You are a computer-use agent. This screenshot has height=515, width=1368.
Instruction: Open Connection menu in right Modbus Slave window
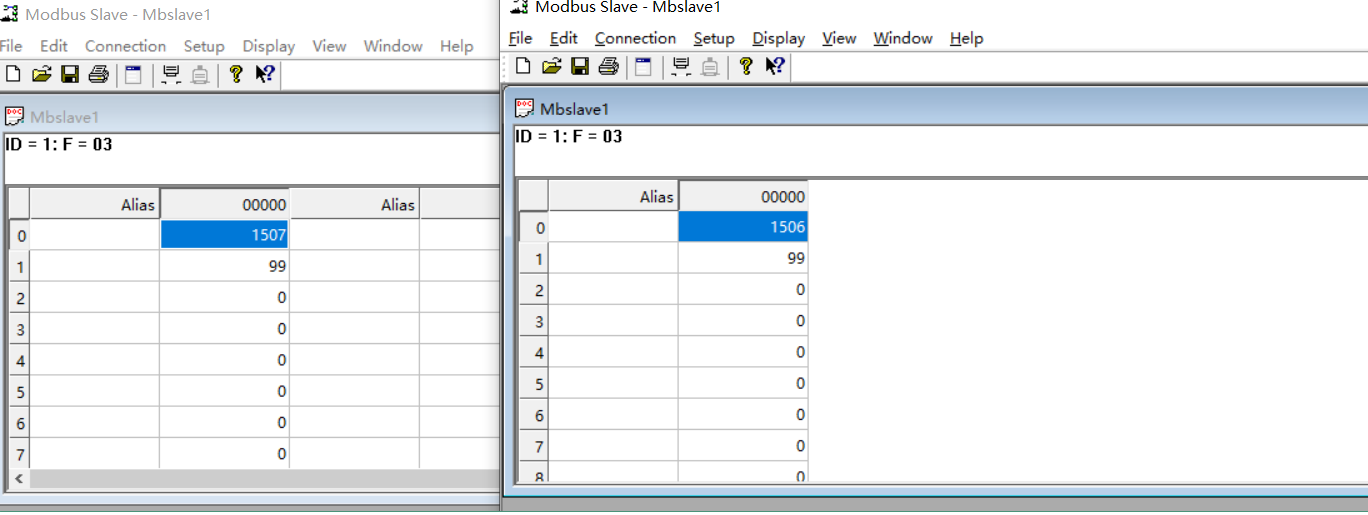(x=635, y=38)
